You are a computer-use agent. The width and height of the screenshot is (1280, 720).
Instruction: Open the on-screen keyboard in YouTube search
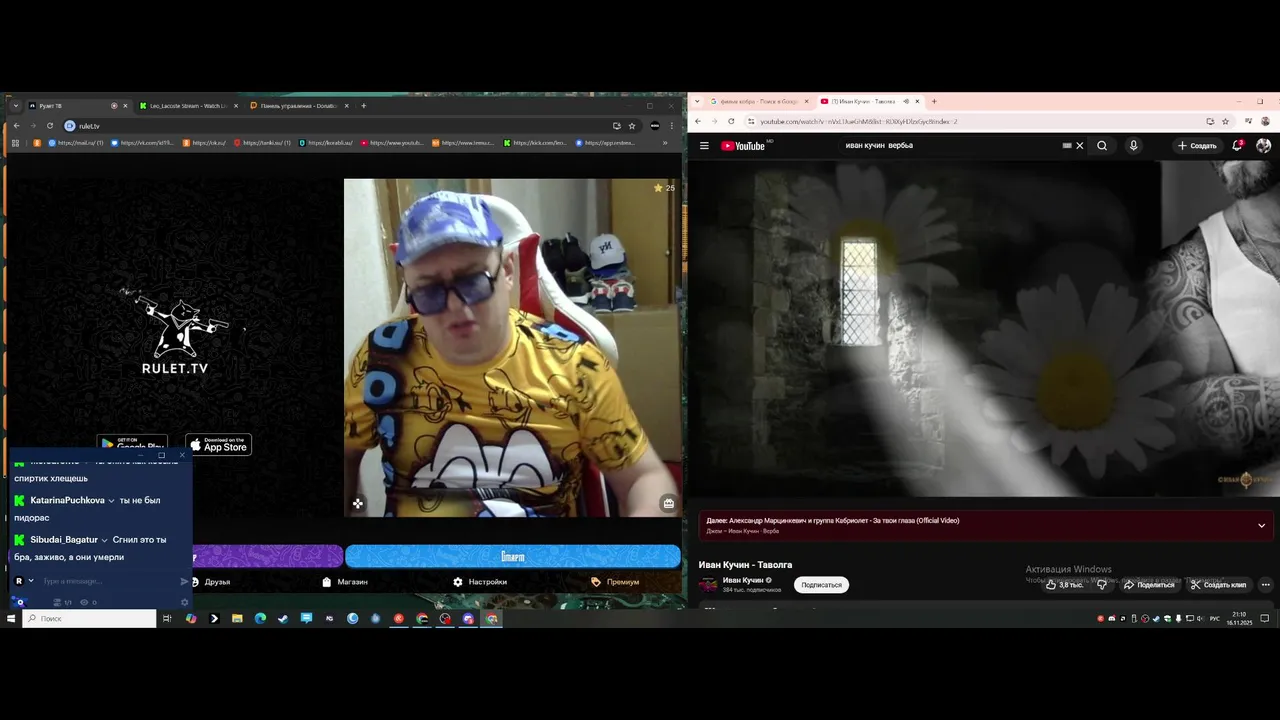click(x=1066, y=146)
